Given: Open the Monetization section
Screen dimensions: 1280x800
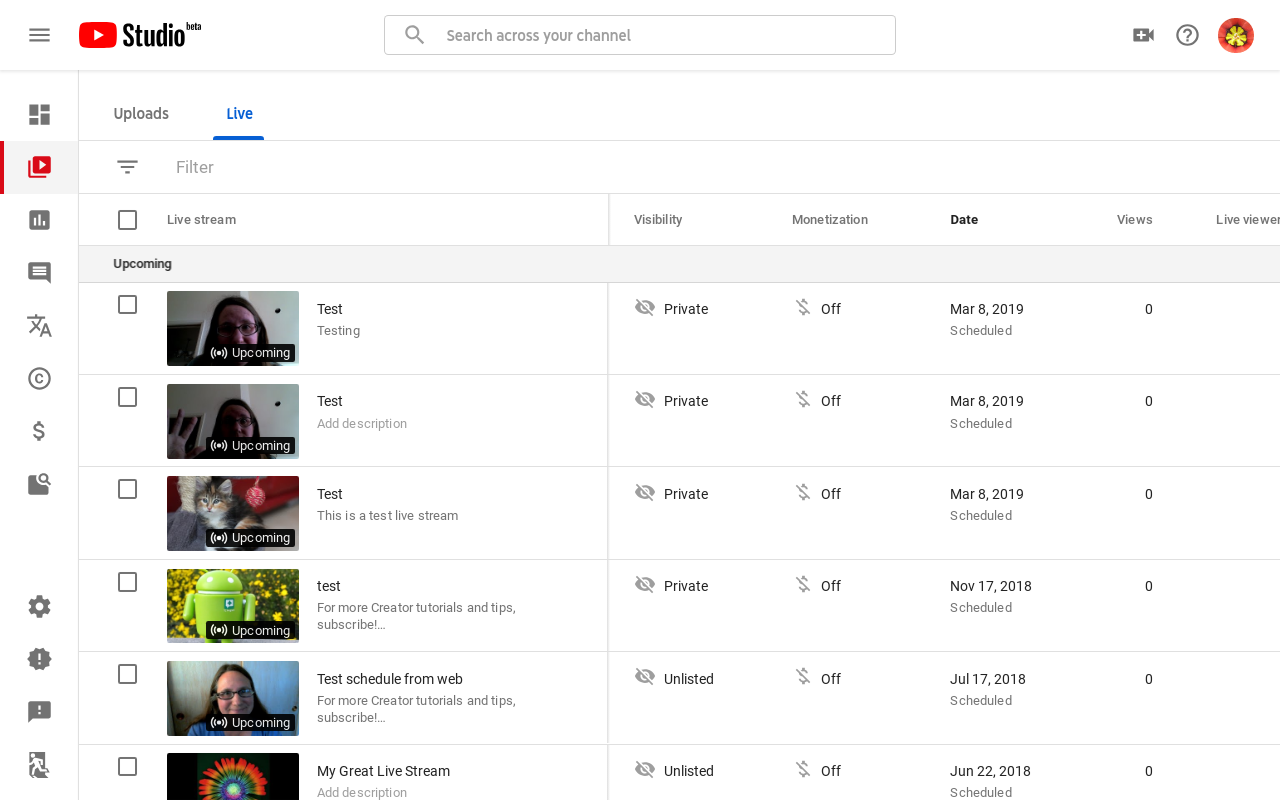Looking at the screenshot, I should (40, 431).
